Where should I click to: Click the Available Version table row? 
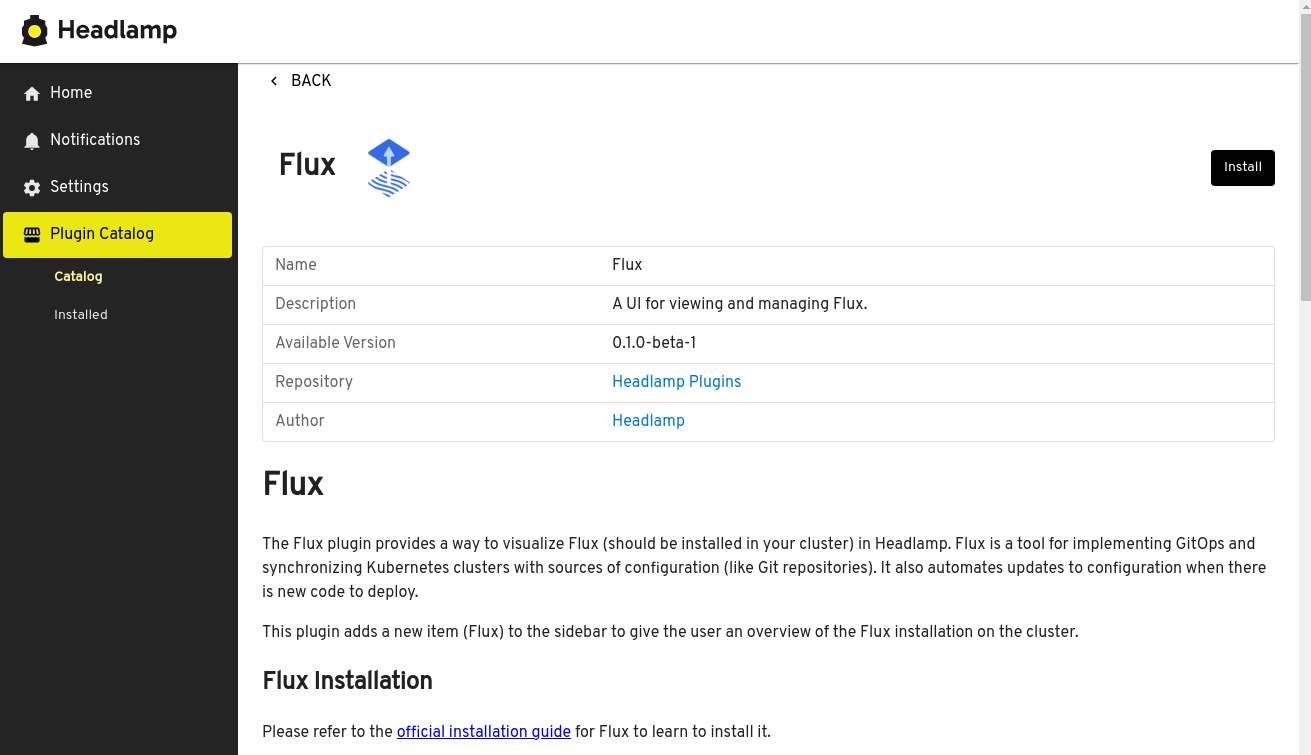tap(767, 343)
